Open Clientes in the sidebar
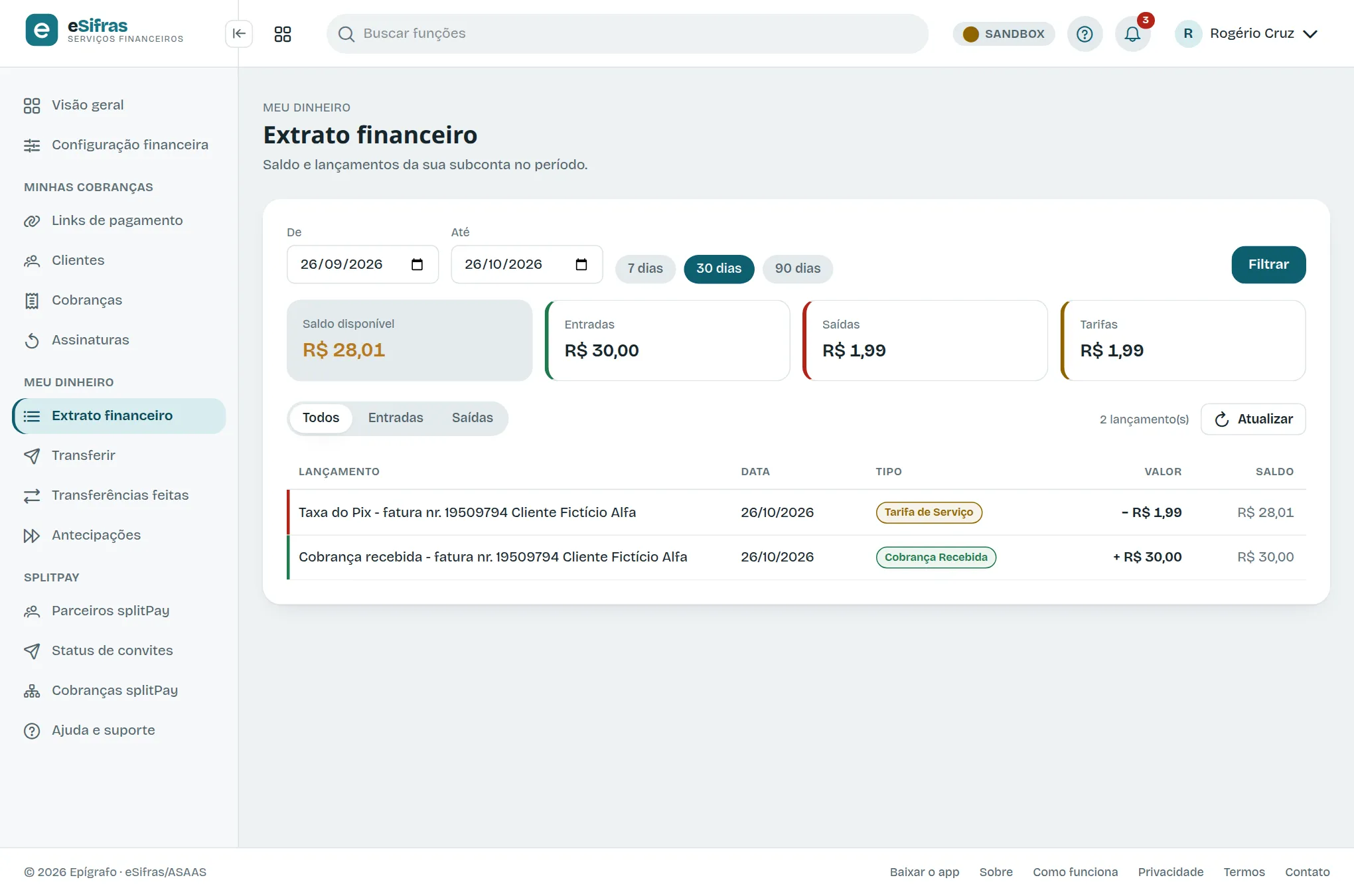This screenshot has width=1354, height=896. point(119,261)
